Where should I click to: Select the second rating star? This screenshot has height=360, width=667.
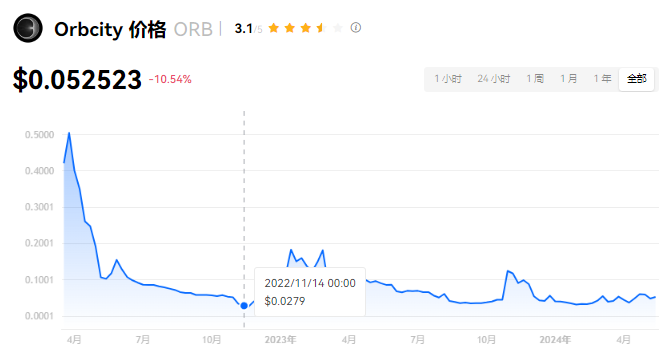[290, 28]
